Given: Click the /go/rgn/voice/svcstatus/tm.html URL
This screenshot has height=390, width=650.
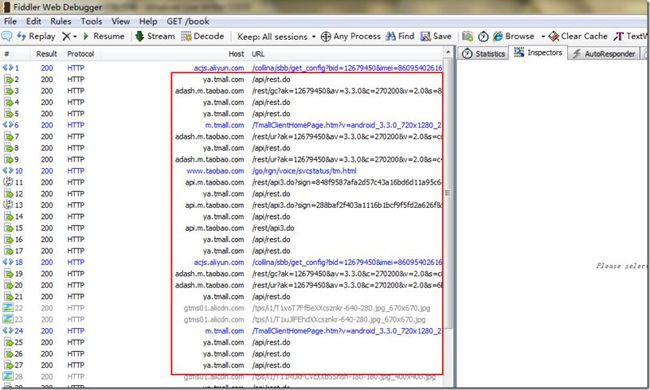Looking at the screenshot, I should point(304,171).
